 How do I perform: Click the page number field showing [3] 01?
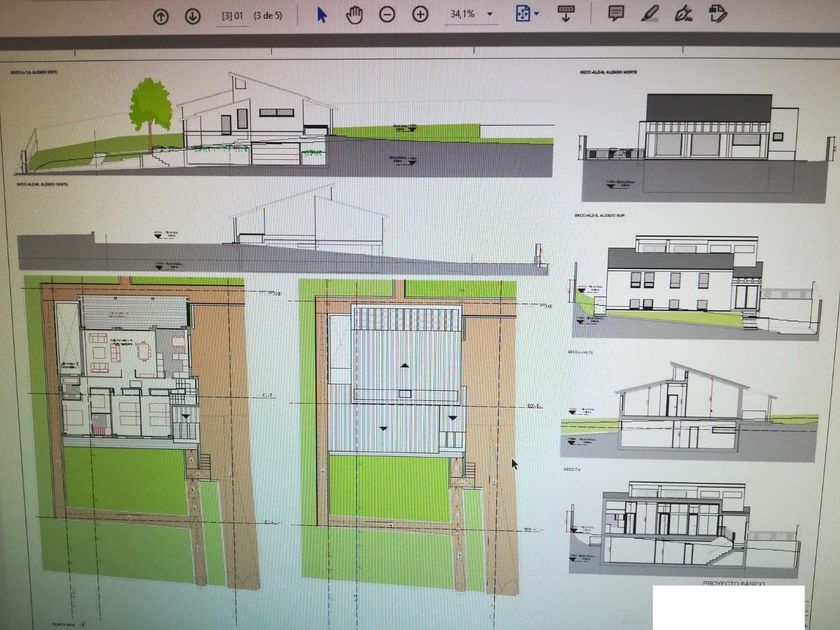coord(232,16)
